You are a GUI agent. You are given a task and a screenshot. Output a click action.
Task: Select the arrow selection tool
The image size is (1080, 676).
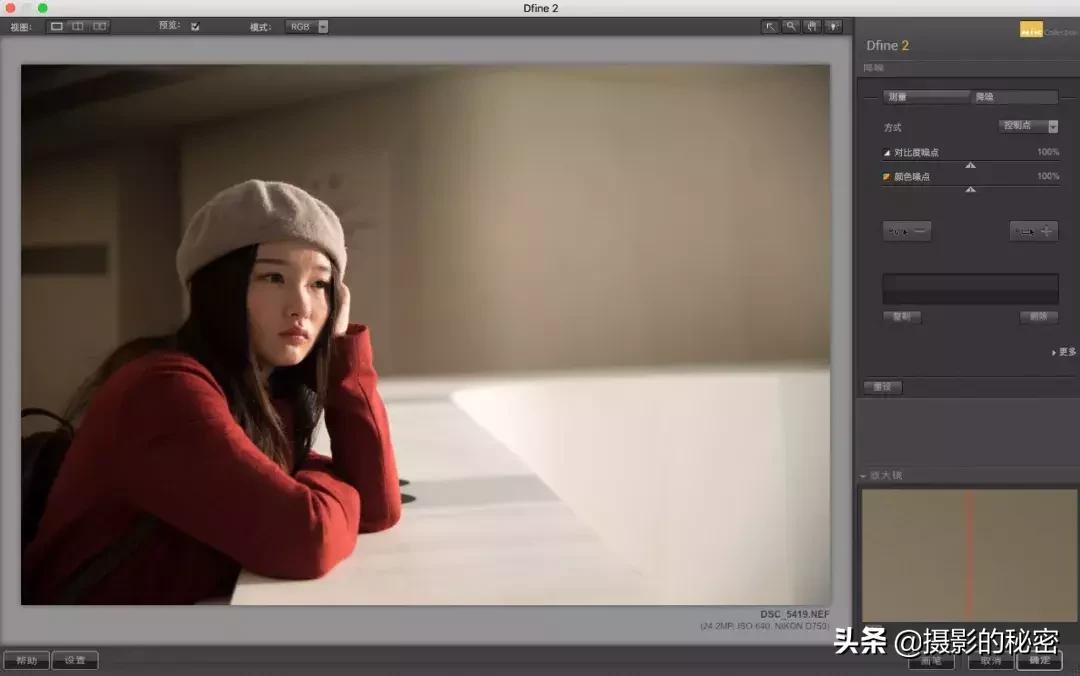pos(770,27)
